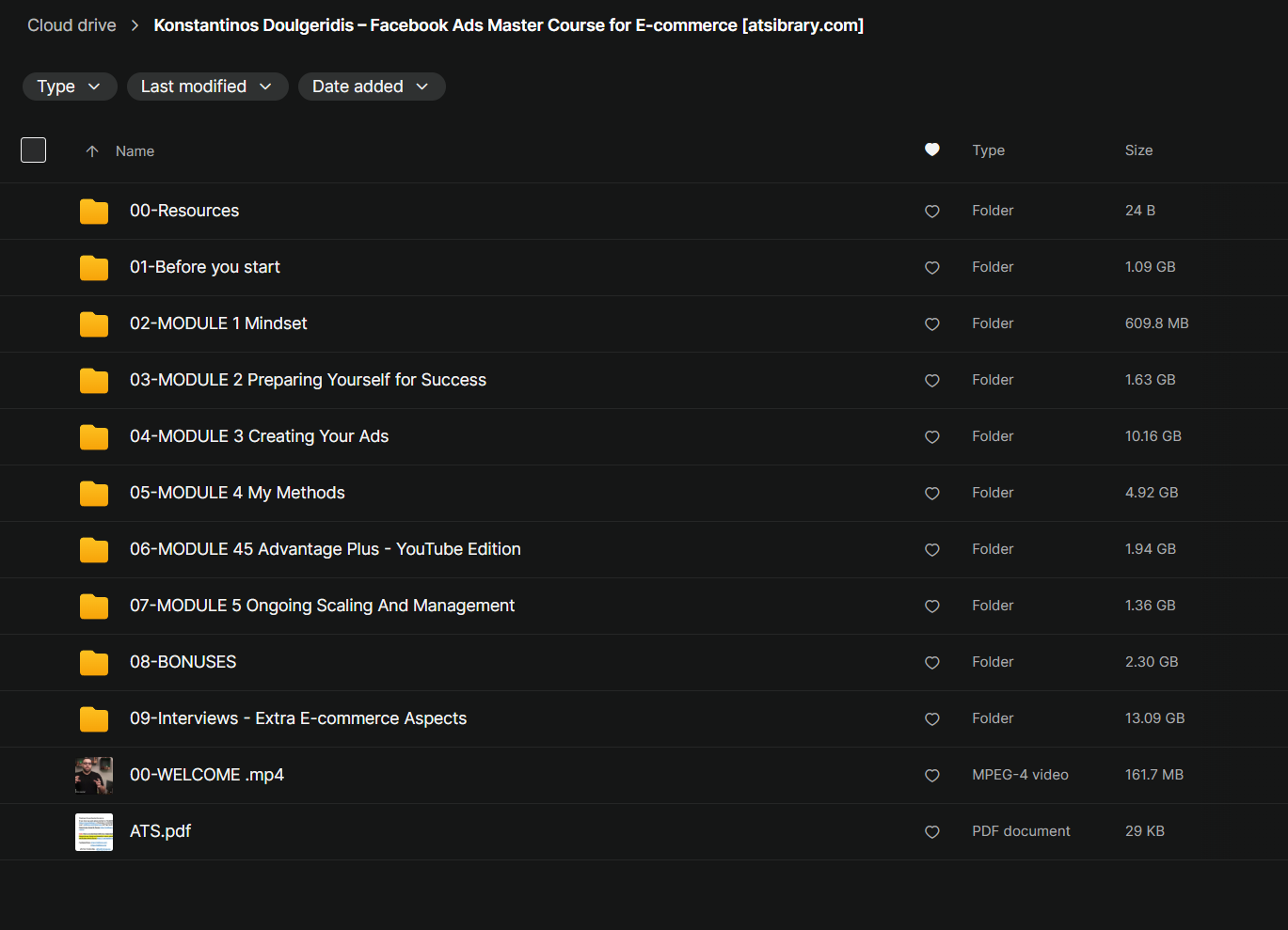This screenshot has height=930, width=1288.
Task: Go back to Cloud drive breadcrumb
Action: click(72, 25)
